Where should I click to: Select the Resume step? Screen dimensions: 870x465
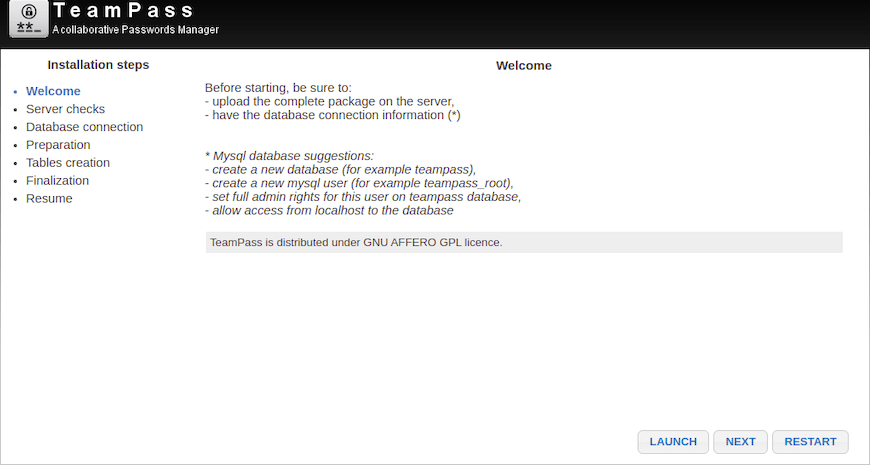(49, 198)
